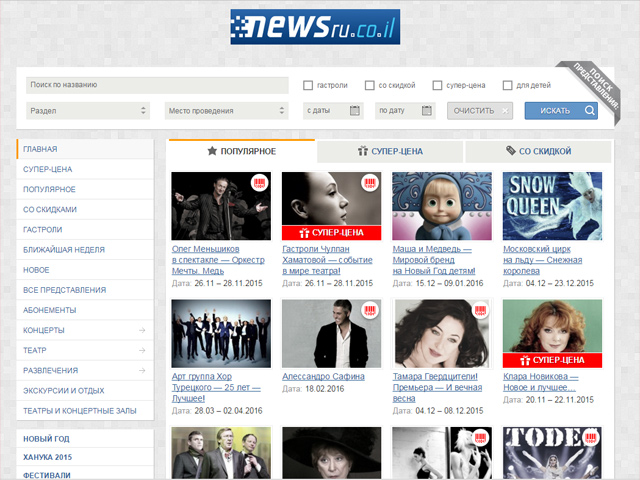The width and height of the screenshot is (640, 480).
Task: Tick the 'для детей' checkbox
Action: [507, 85]
